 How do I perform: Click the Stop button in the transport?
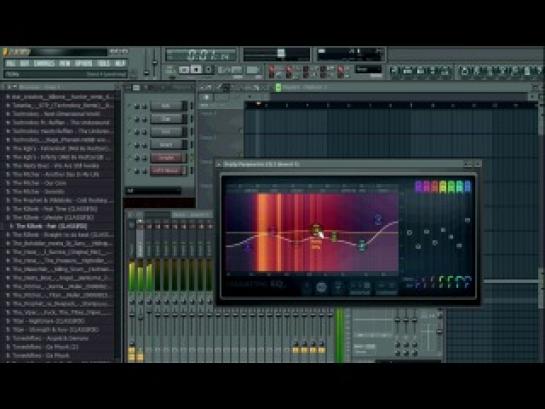pos(196,70)
